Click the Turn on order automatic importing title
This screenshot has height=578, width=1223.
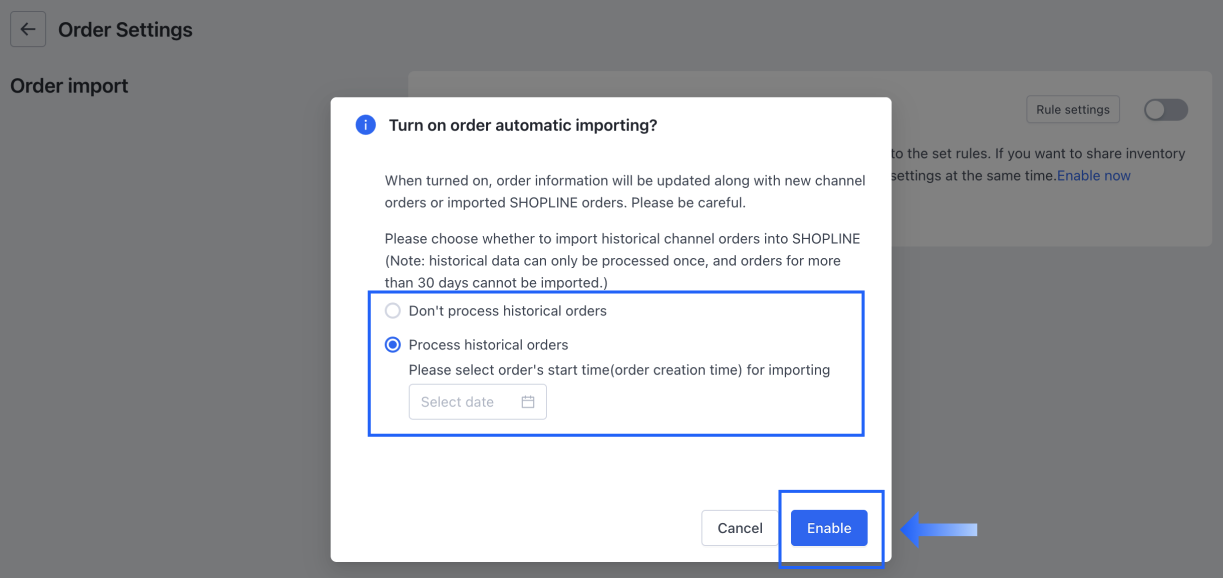pyautogui.click(x=523, y=125)
